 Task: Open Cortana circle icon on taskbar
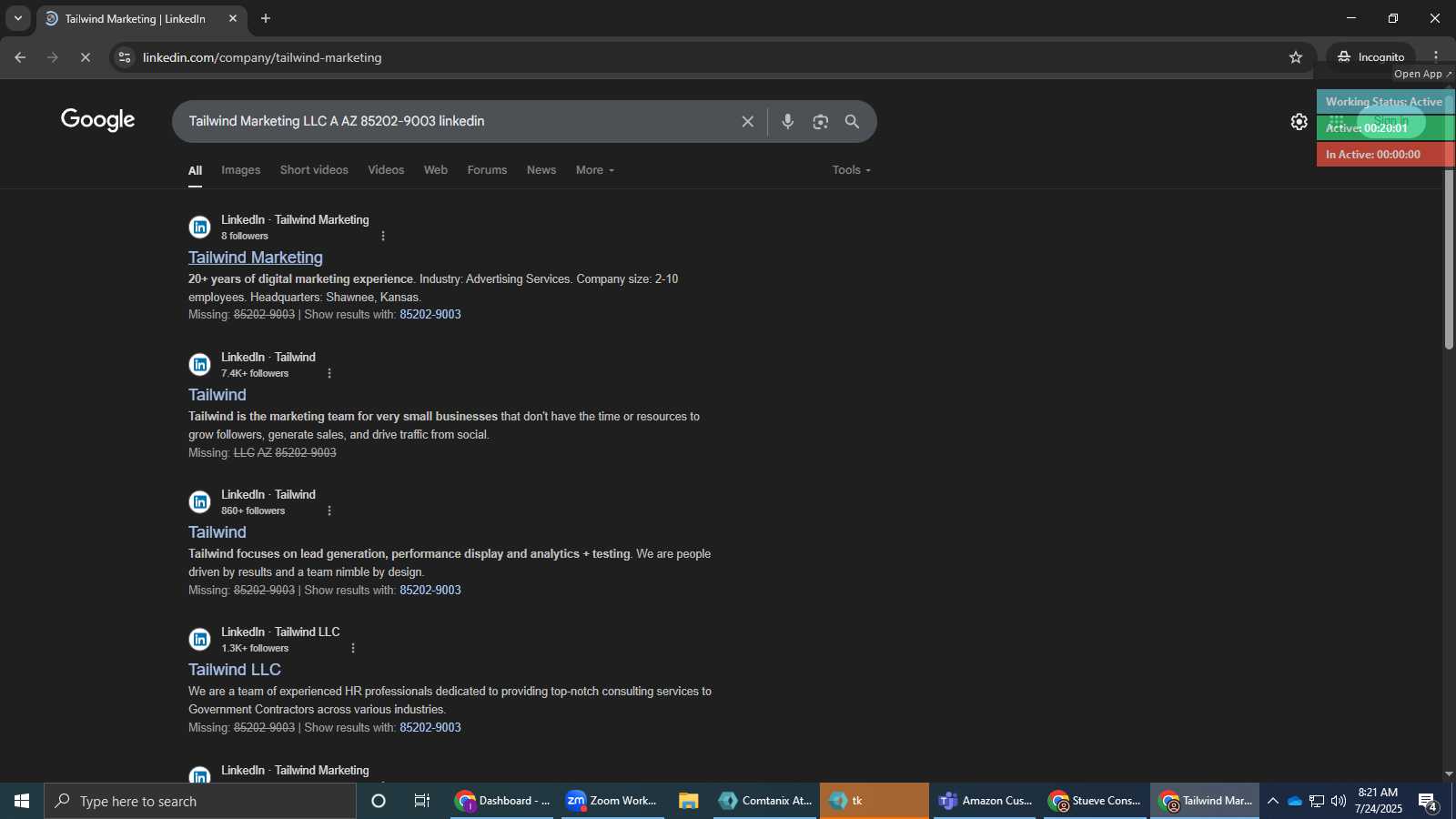coord(379,801)
